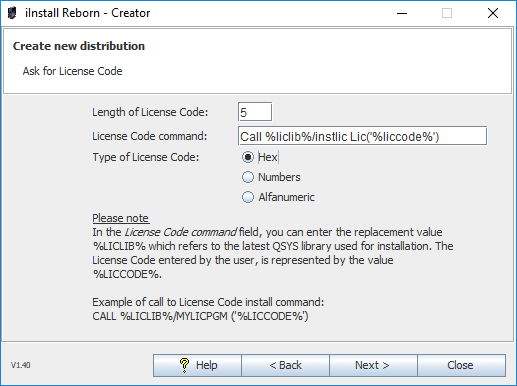517x386 pixels.
Task: Minimize the iInstall Reborn Creator window
Action: 402,13
